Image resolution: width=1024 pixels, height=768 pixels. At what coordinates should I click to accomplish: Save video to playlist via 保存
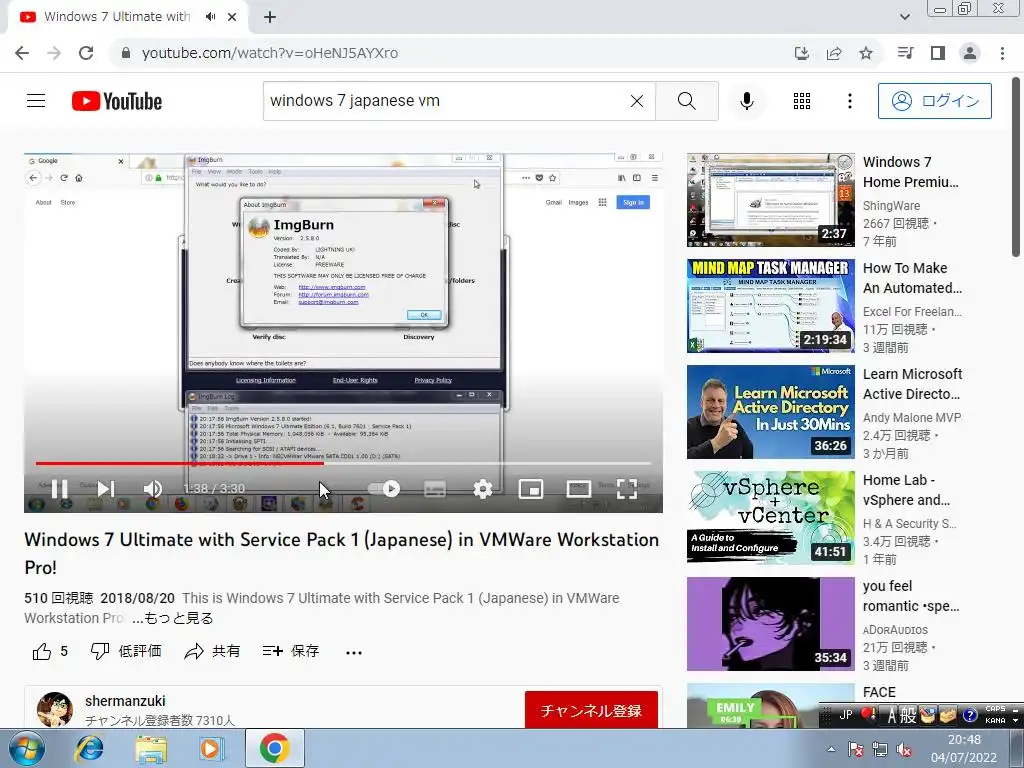click(x=291, y=651)
